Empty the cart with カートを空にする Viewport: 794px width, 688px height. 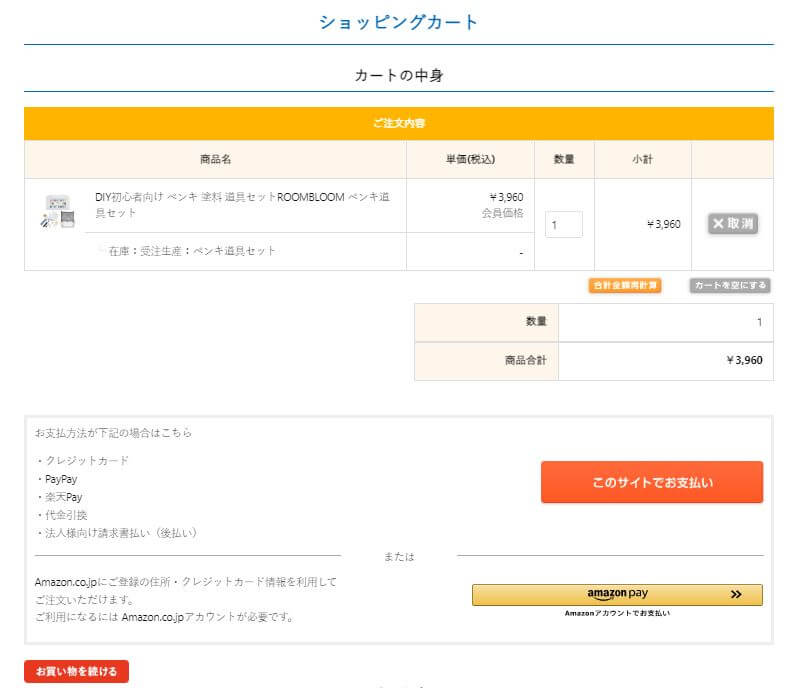click(730, 286)
